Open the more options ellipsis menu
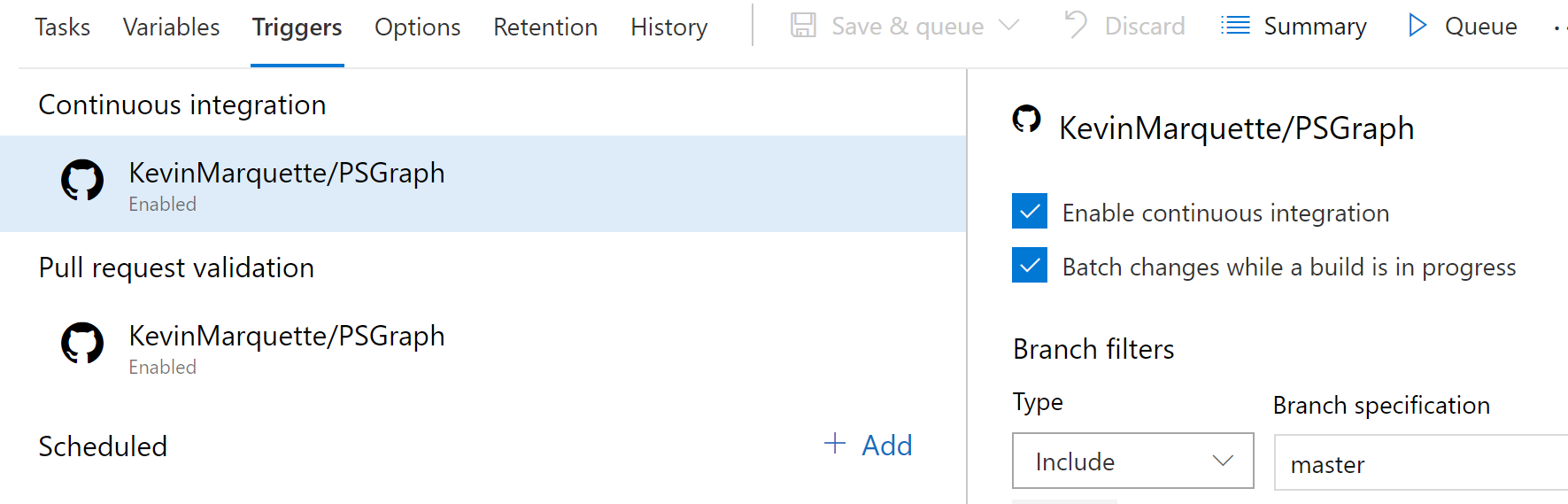The width and height of the screenshot is (1568, 504). 1560,27
